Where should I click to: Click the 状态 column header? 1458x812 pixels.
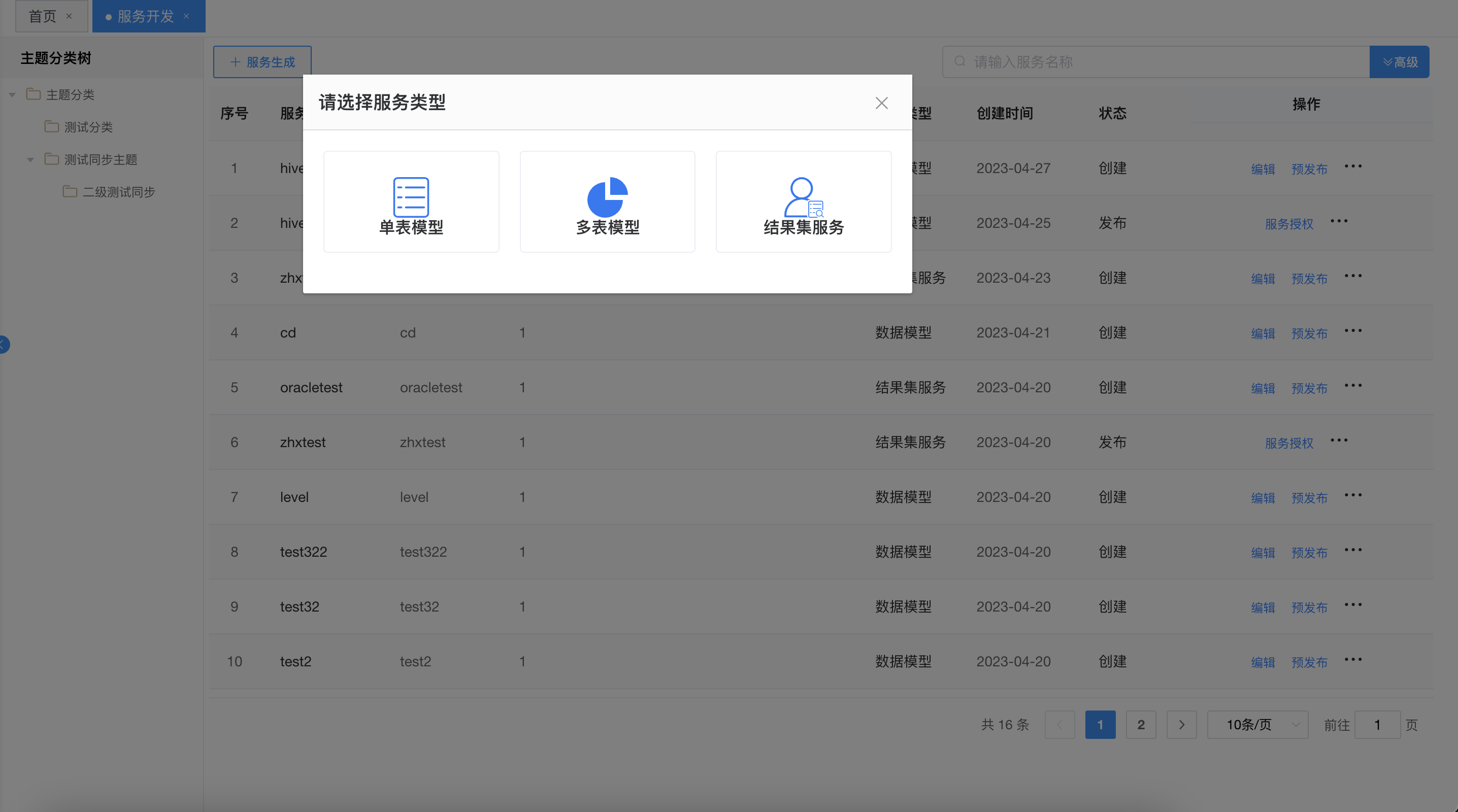1112,113
